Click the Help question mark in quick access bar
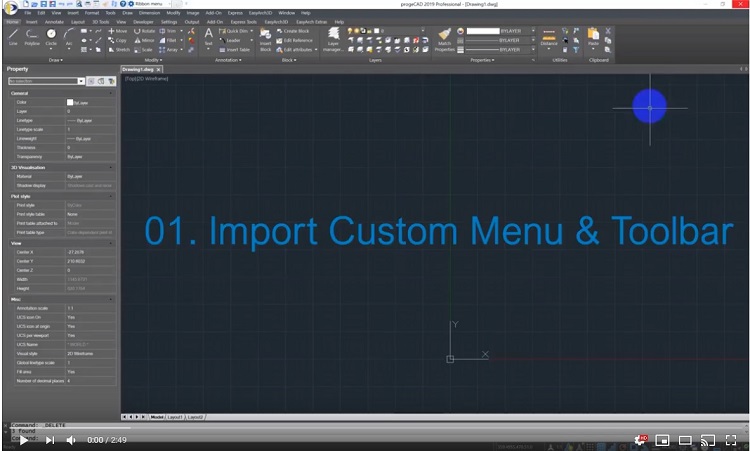 pos(123,4)
